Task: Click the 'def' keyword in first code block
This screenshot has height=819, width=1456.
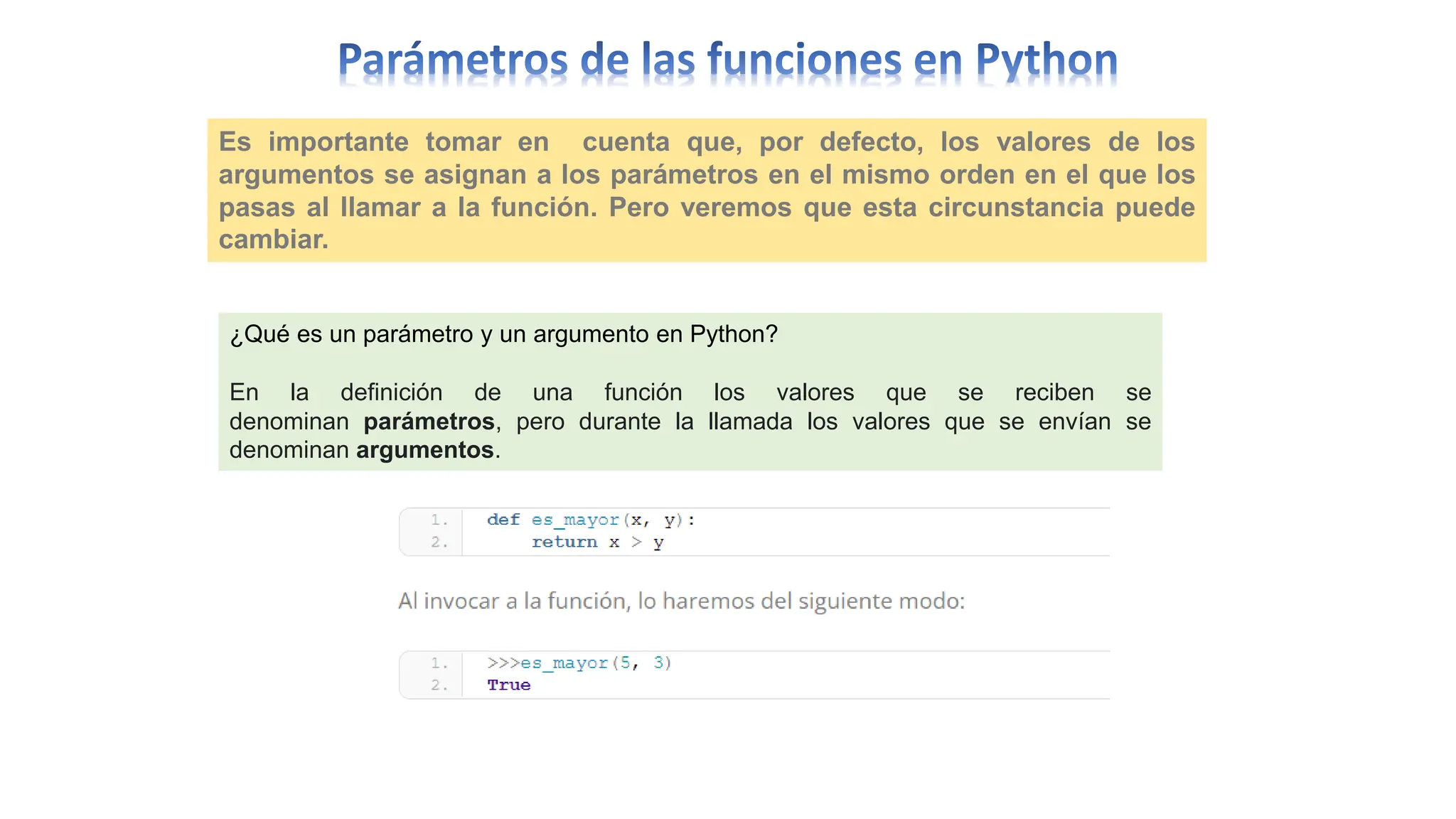Action: pos(503,520)
